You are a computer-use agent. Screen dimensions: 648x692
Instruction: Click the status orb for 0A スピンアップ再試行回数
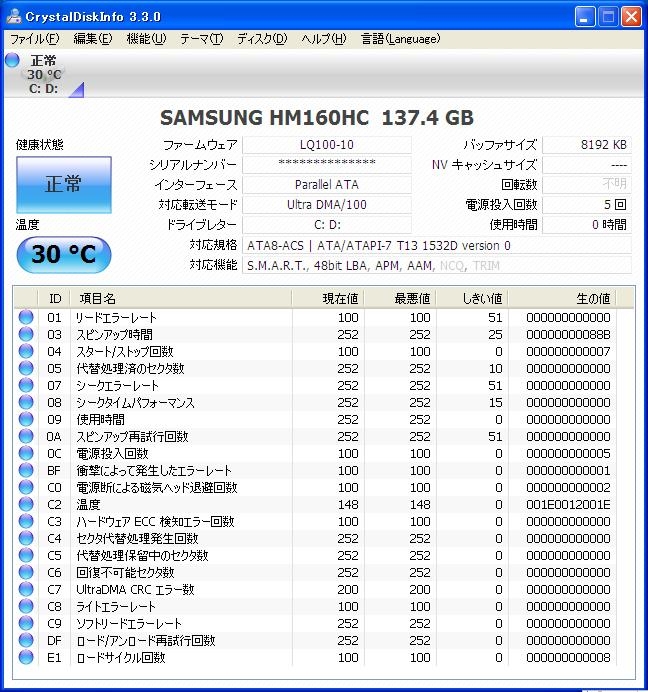[x=26, y=436]
